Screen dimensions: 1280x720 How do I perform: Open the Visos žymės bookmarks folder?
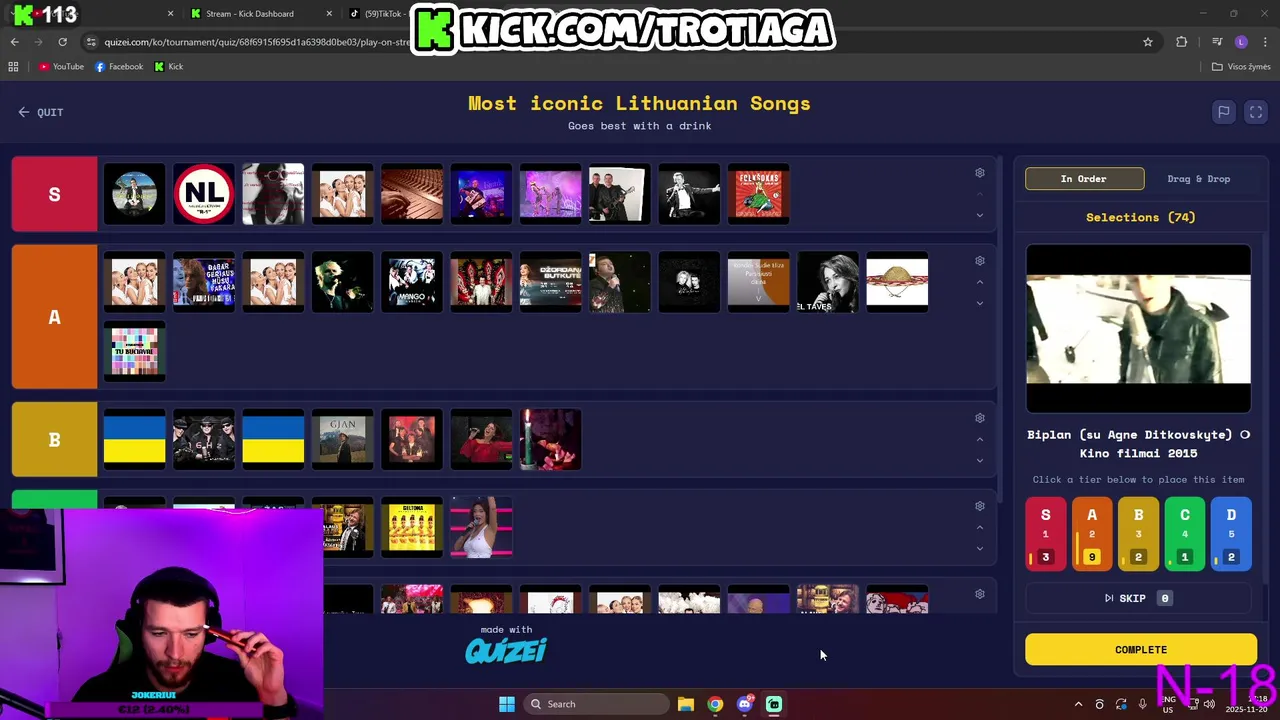[x=1241, y=67]
